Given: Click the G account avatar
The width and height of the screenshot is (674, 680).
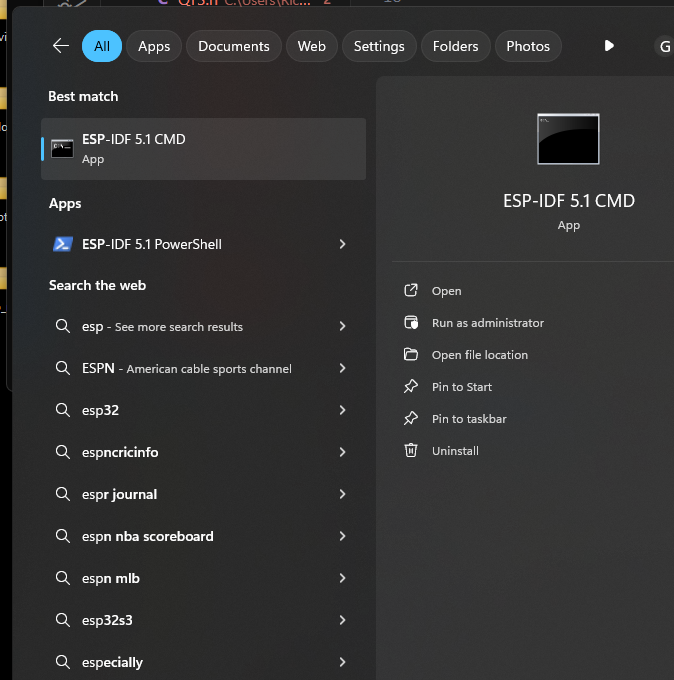Looking at the screenshot, I should [x=664, y=46].
